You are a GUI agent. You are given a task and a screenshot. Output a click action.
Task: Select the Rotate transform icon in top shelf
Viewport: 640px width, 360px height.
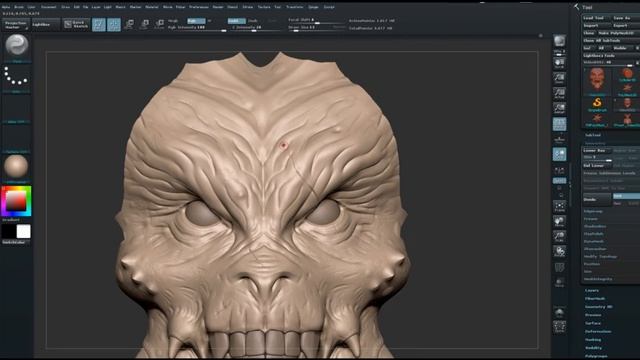pyautogui.click(x=159, y=24)
